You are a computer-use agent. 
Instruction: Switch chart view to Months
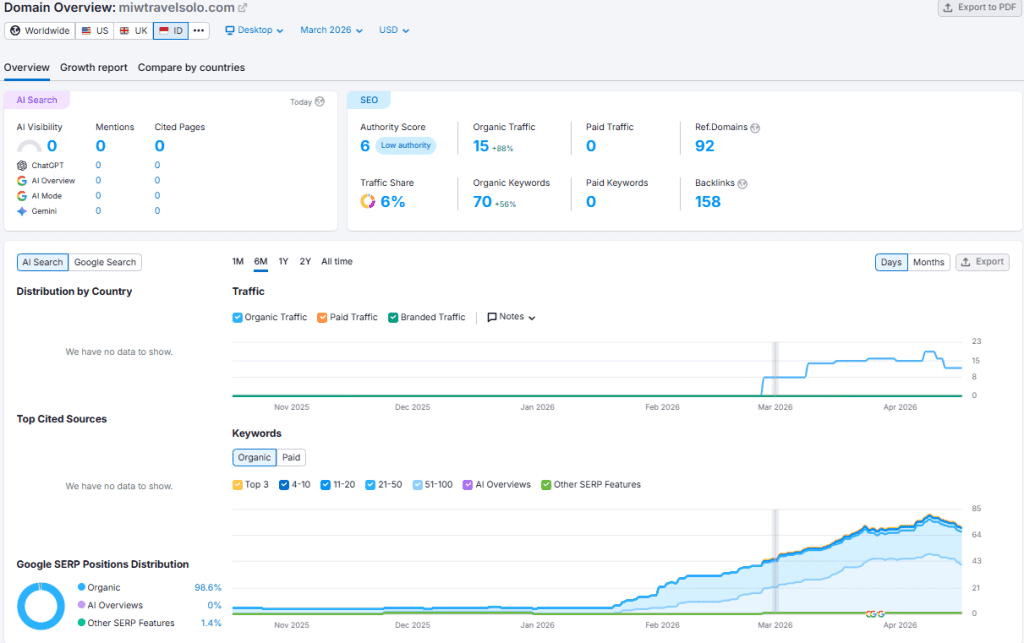coord(928,262)
